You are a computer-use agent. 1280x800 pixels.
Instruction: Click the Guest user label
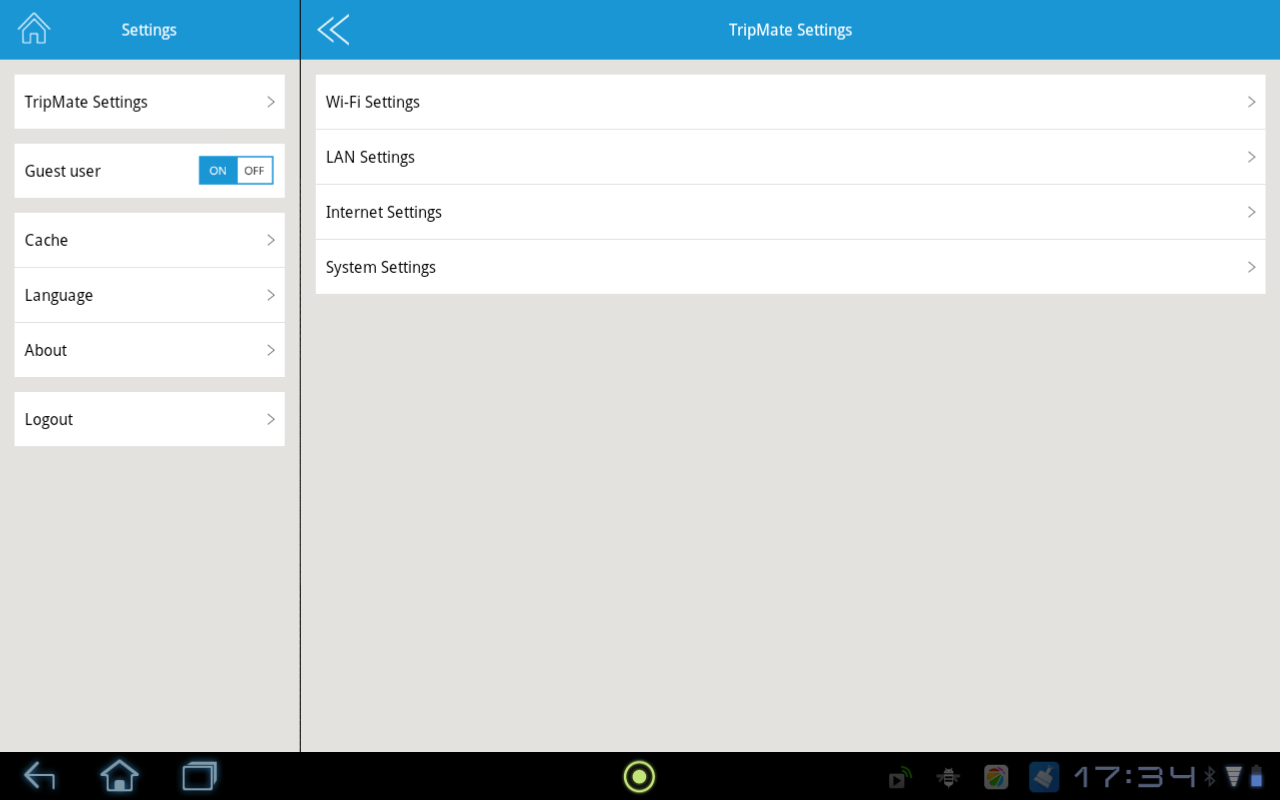click(x=63, y=171)
